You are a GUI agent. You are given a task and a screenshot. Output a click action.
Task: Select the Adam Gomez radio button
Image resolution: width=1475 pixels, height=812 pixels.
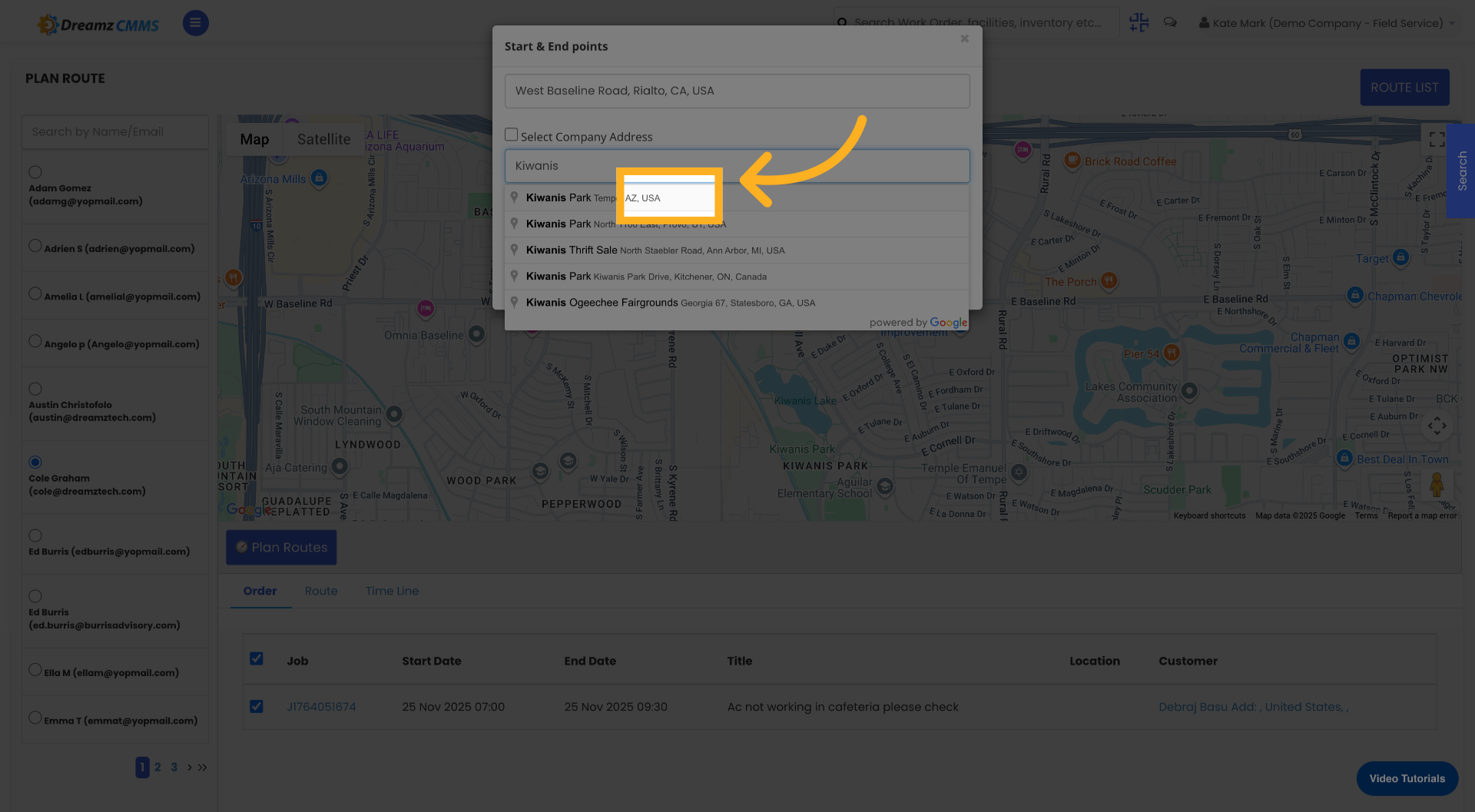[x=35, y=171]
